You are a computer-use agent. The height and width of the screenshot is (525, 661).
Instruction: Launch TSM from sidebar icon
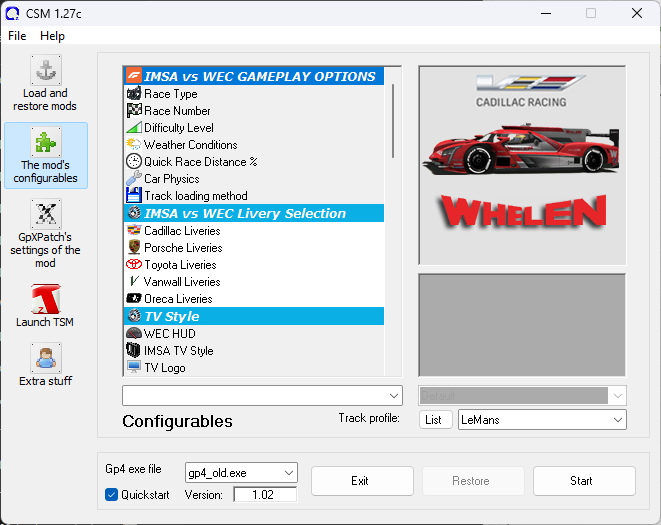coord(46,299)
